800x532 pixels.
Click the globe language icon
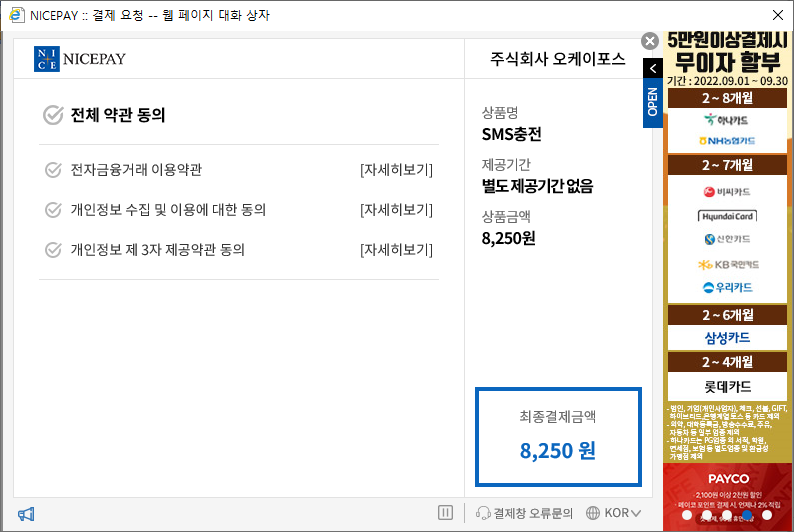pyautogui.click(x=594, y=513)
